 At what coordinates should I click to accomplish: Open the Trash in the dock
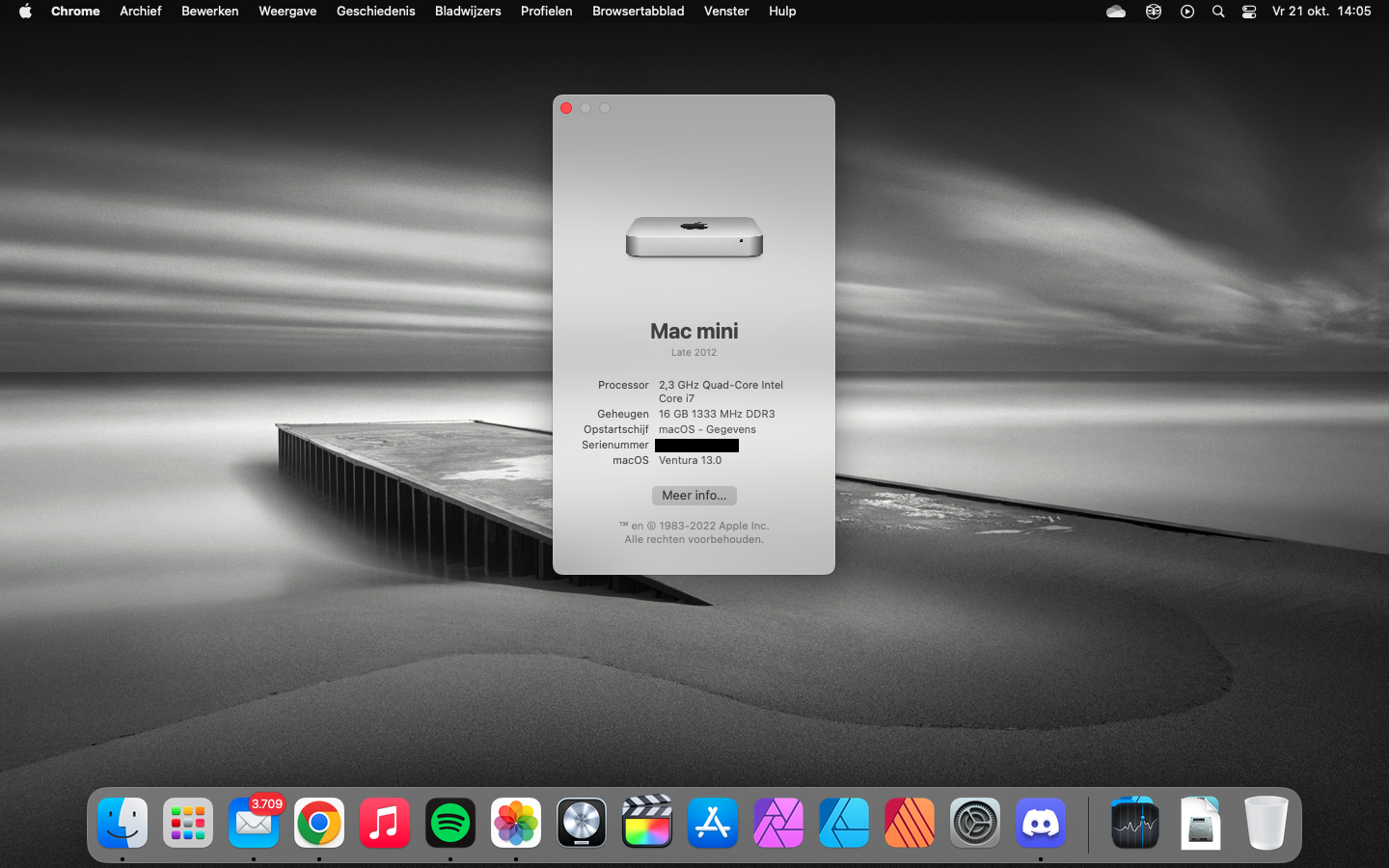point(1266,823)
